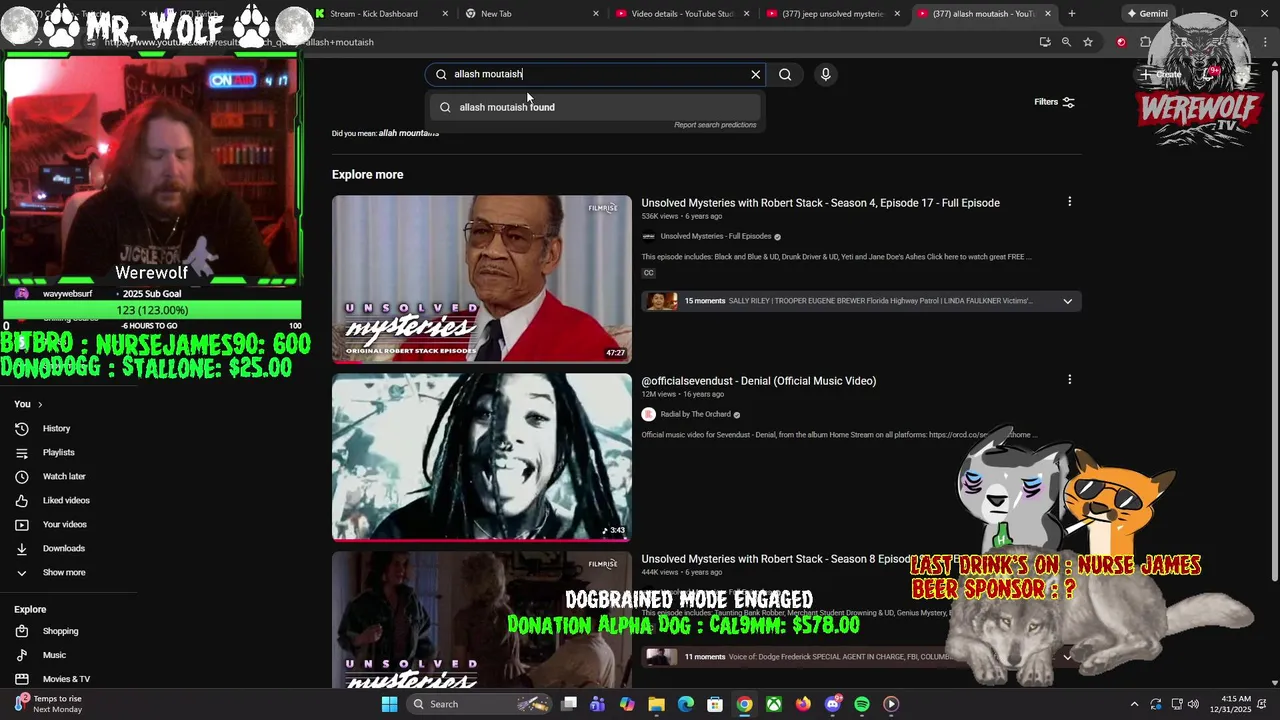Start voice search with the microphone icon
The width and height of the screenshot is (1280, 720).
point(825,74)
